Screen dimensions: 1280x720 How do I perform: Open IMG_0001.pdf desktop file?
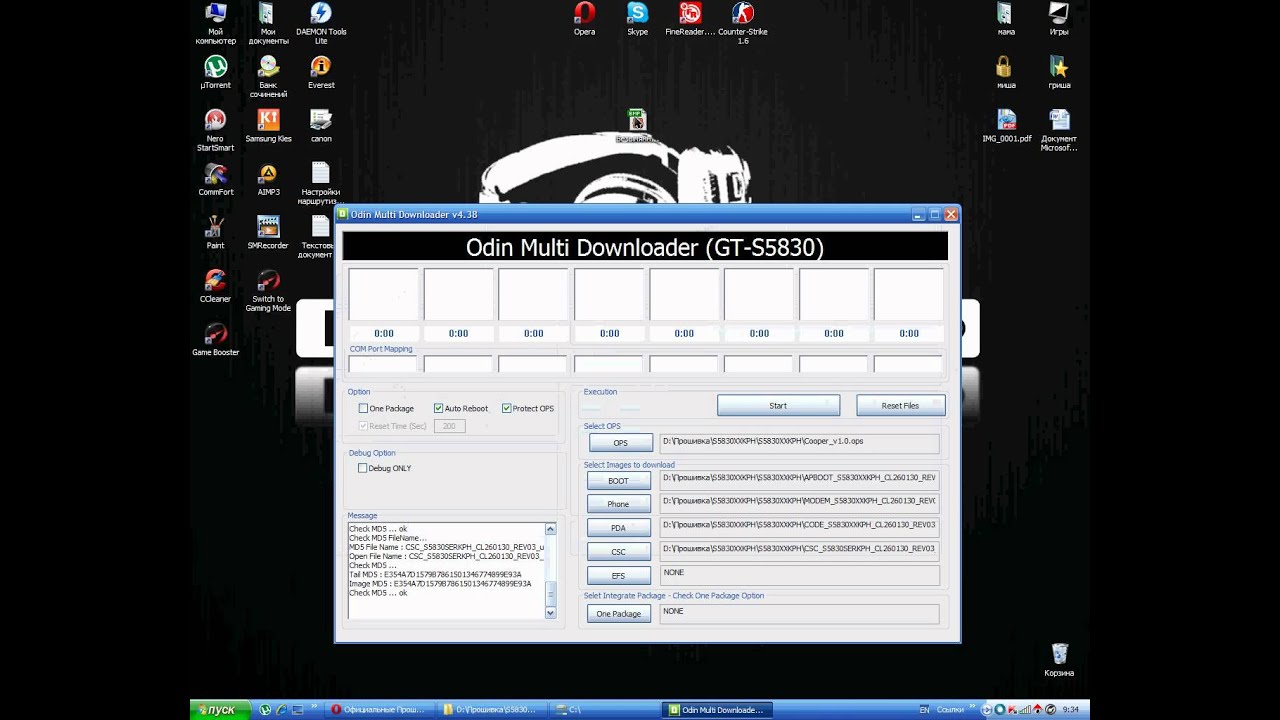tap(1006, 126)
